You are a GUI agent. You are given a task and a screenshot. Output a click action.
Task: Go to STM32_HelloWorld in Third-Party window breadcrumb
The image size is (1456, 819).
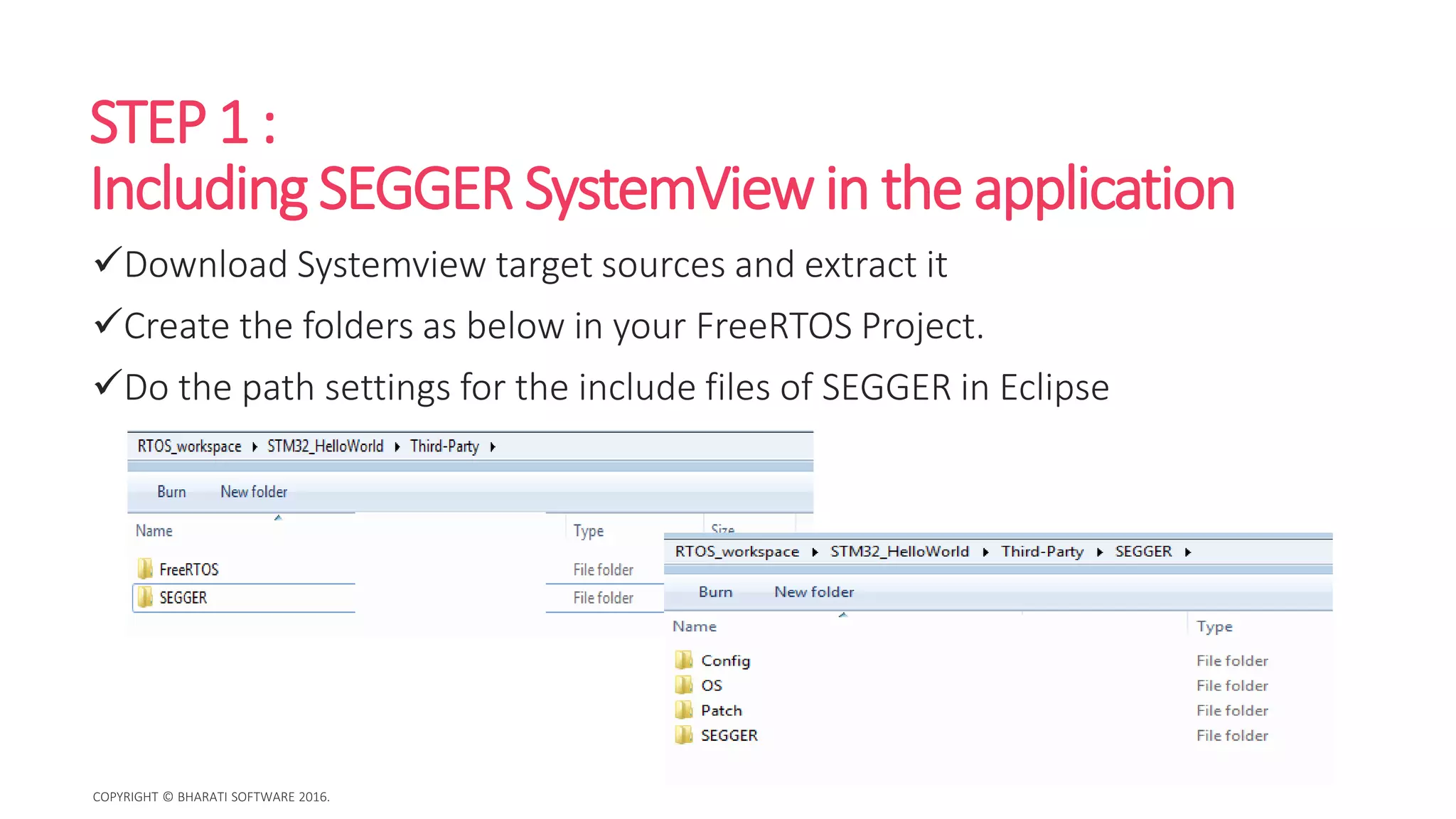[325, 446]
